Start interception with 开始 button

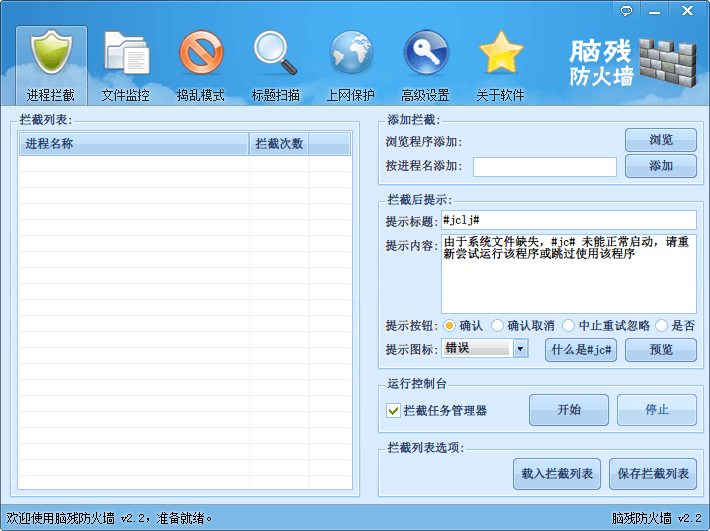coord(569,410)
